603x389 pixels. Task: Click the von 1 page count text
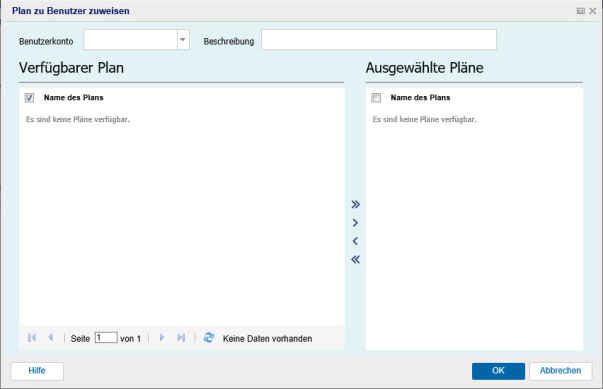pos(130,339)
